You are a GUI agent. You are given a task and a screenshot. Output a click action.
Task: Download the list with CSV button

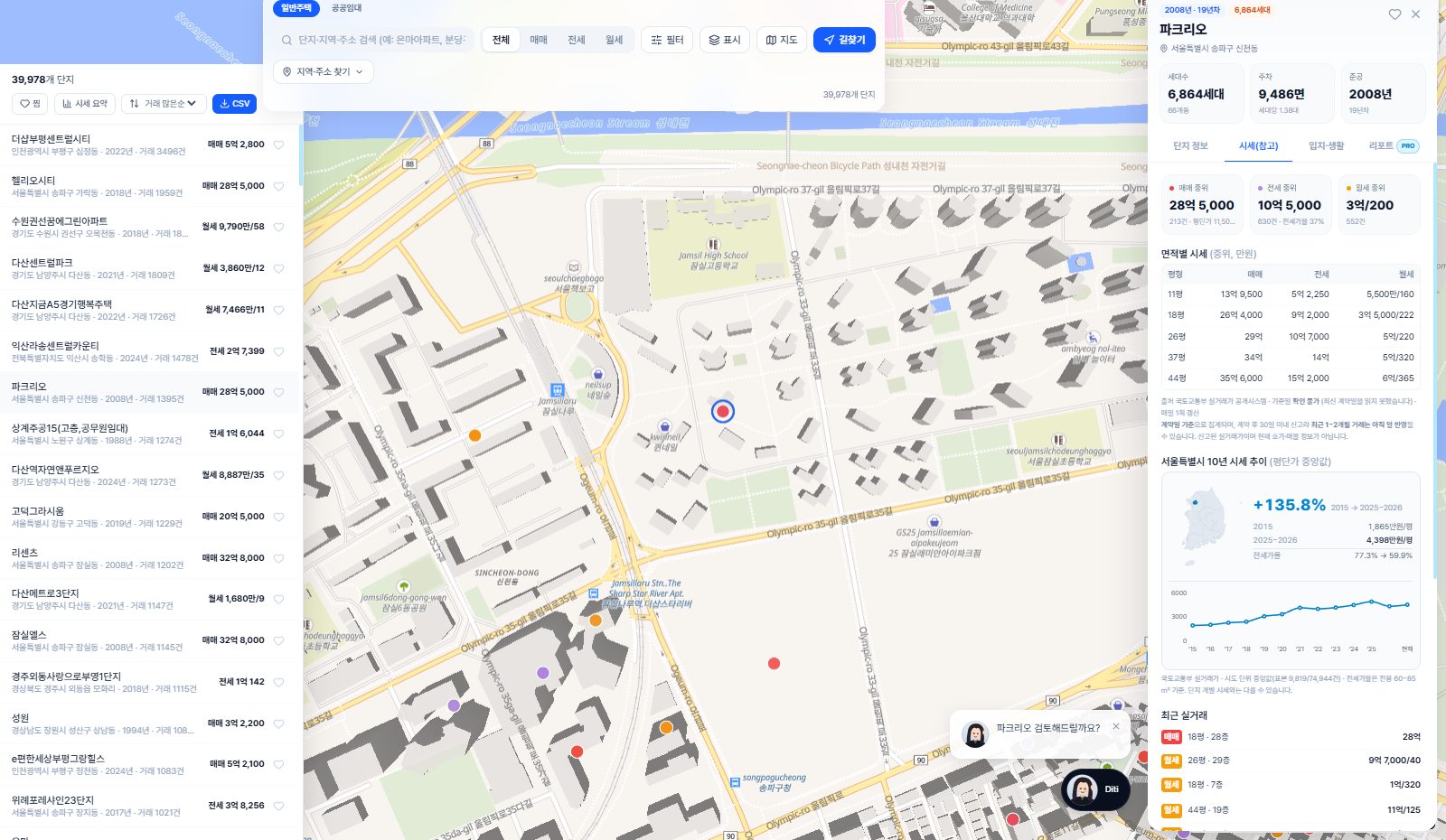(234, 104)
